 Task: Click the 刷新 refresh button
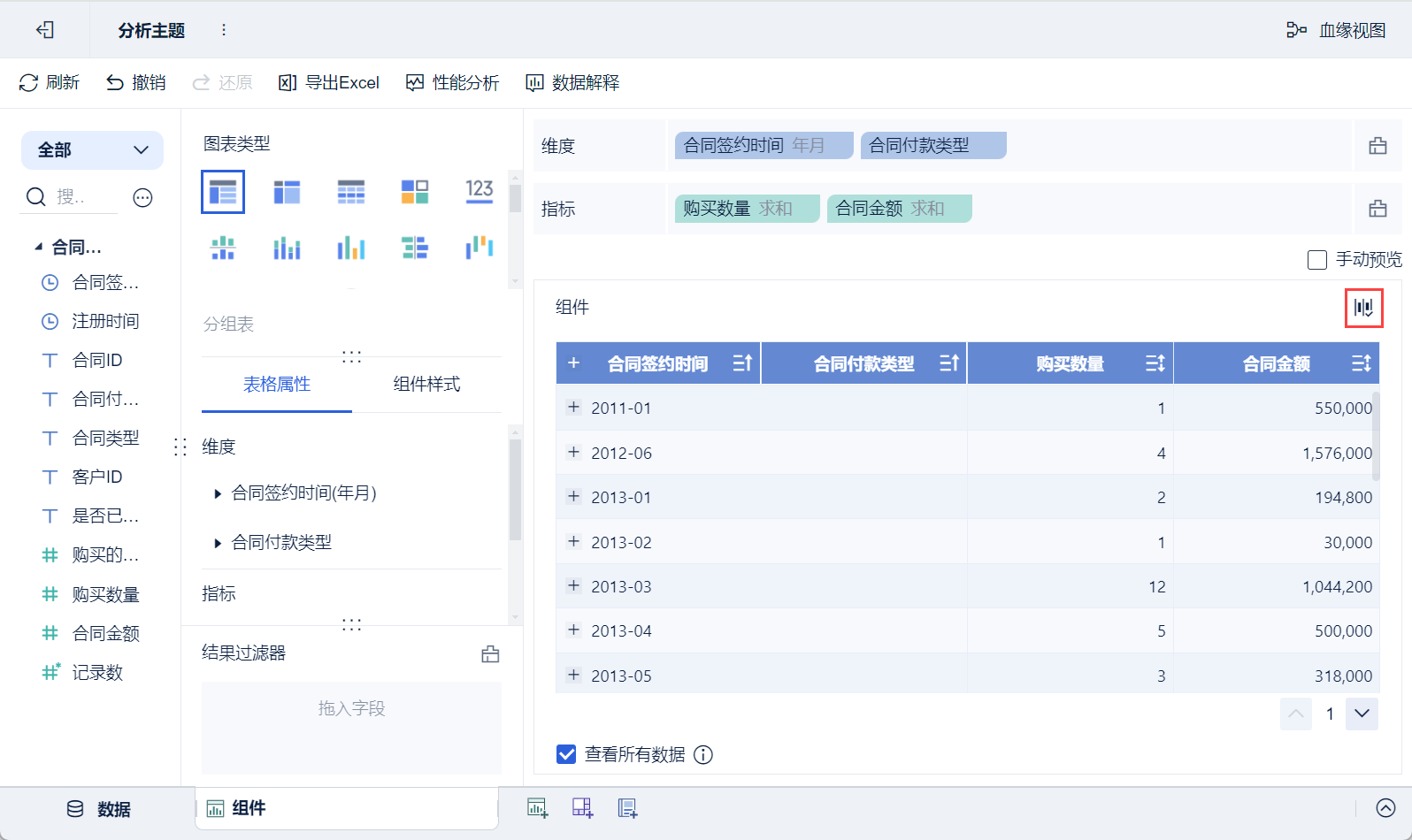click(x=50, y=83)
